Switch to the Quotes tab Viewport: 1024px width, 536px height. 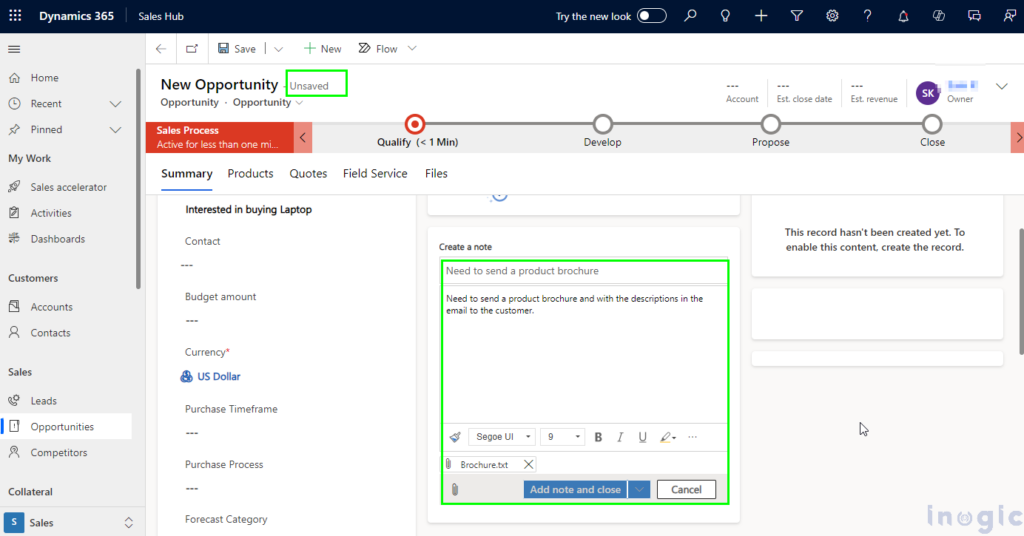point(308,174)
